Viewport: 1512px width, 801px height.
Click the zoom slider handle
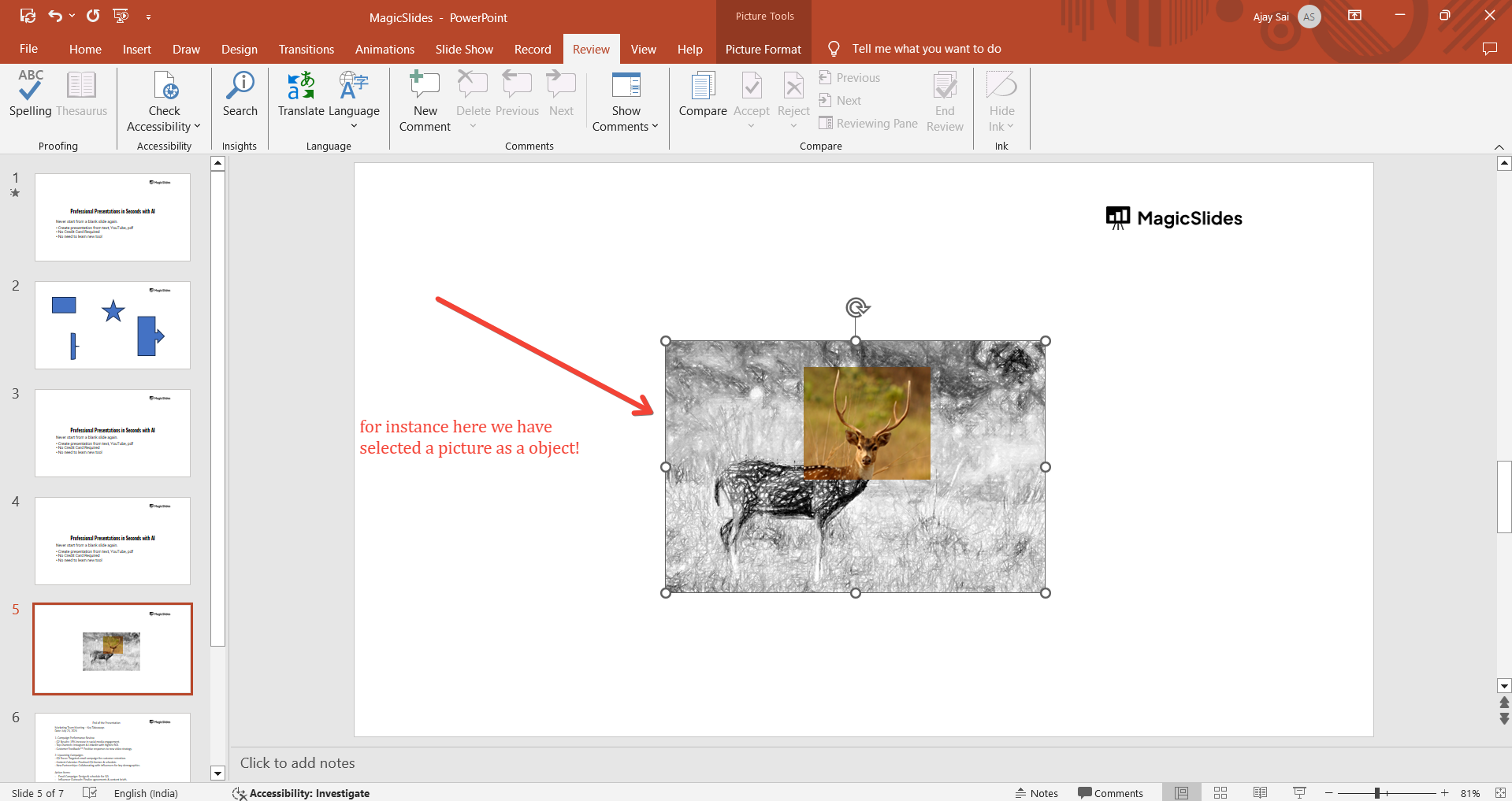(1377, 793)
